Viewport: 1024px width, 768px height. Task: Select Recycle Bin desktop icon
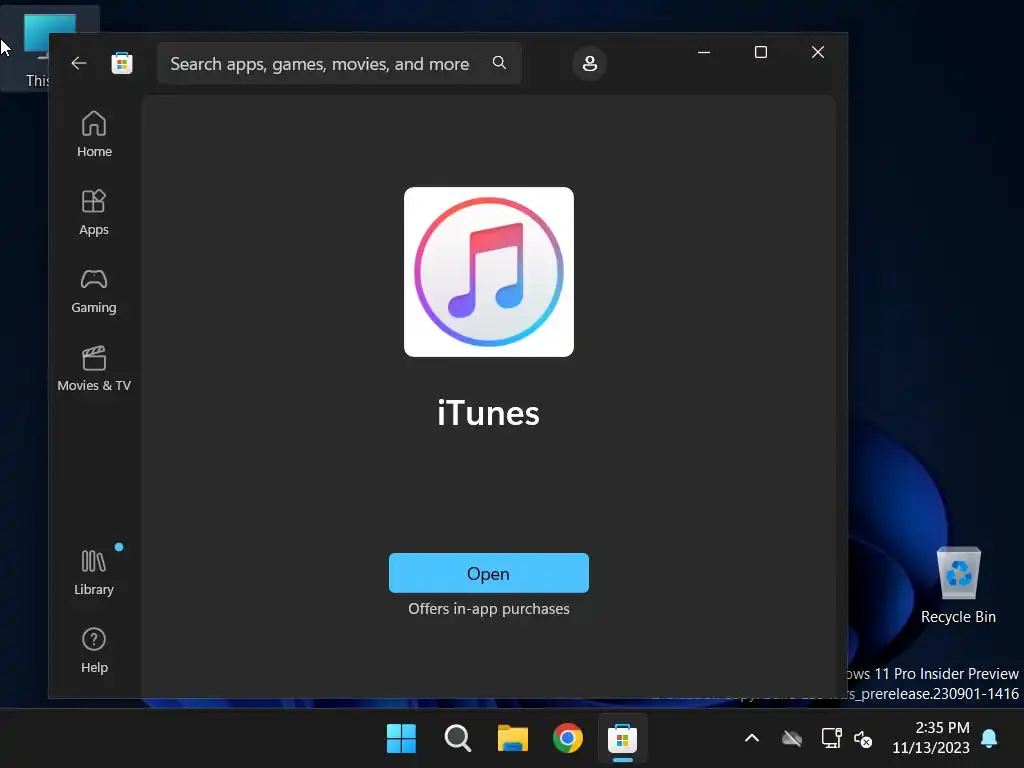pyautogui.click(x=958, y=585)
